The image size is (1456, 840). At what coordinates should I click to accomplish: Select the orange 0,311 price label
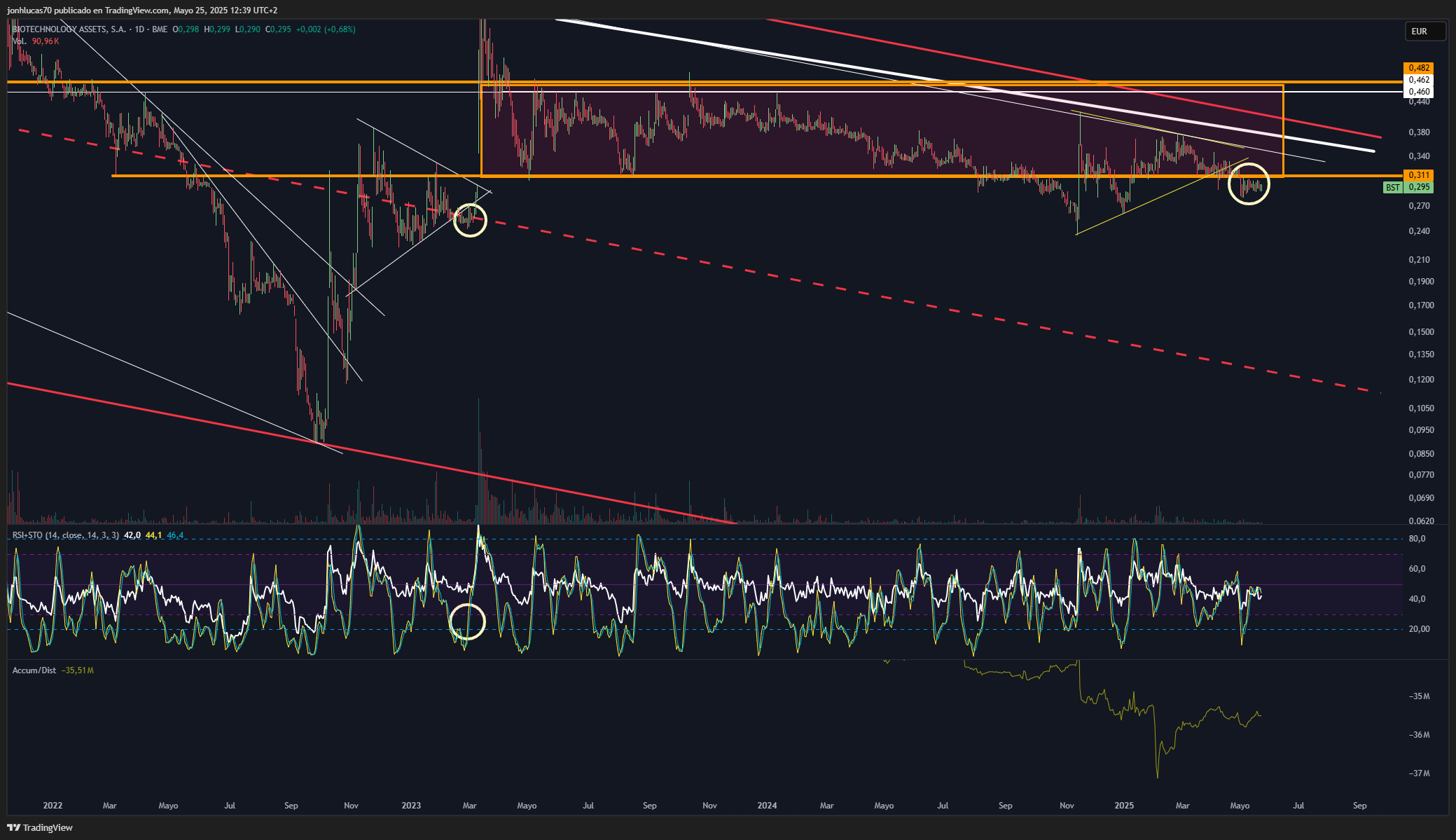pyautogui.click(x=1419, y=175)
